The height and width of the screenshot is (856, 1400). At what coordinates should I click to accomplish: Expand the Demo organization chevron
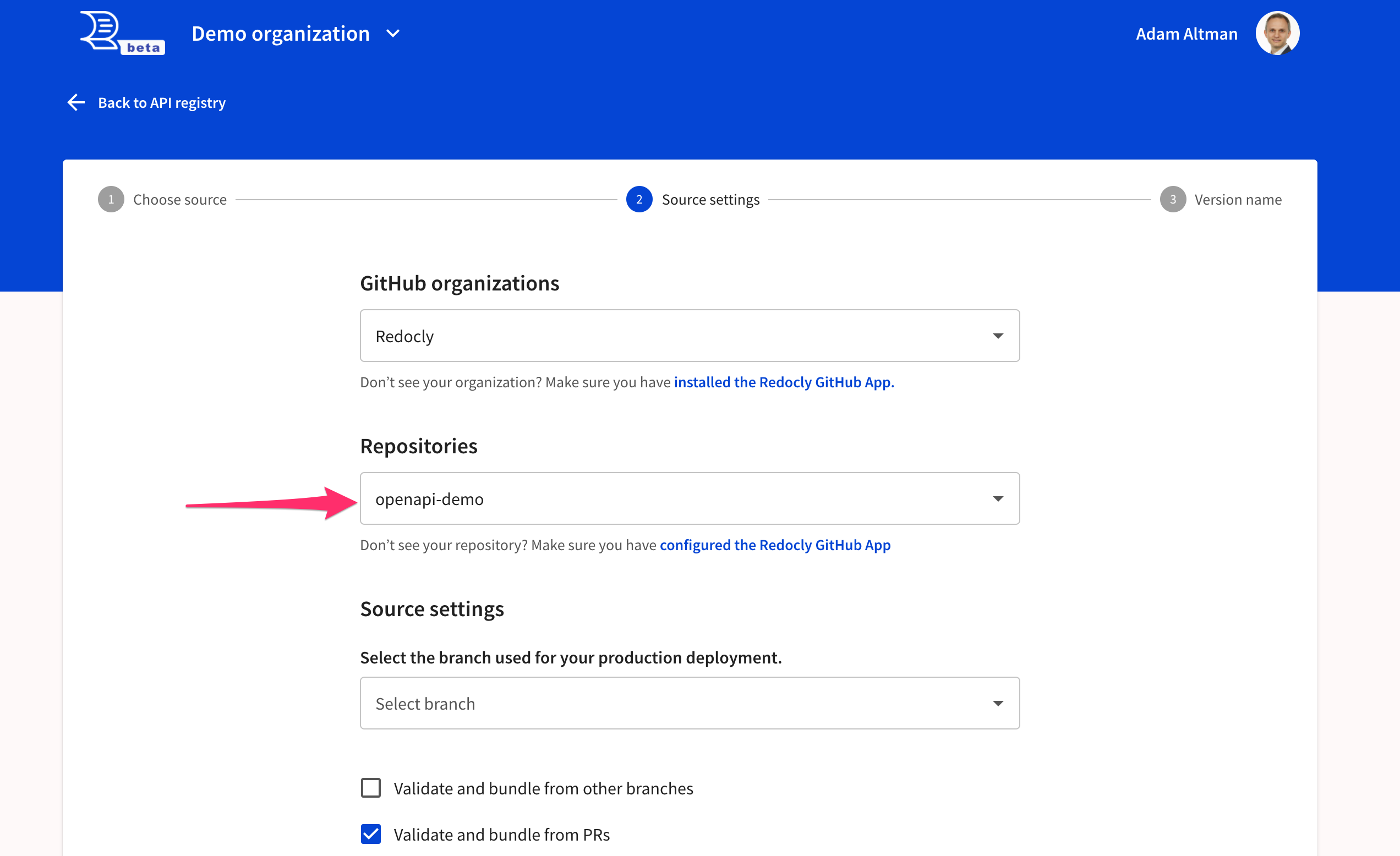pyautogui.click(x=392, y=34)
